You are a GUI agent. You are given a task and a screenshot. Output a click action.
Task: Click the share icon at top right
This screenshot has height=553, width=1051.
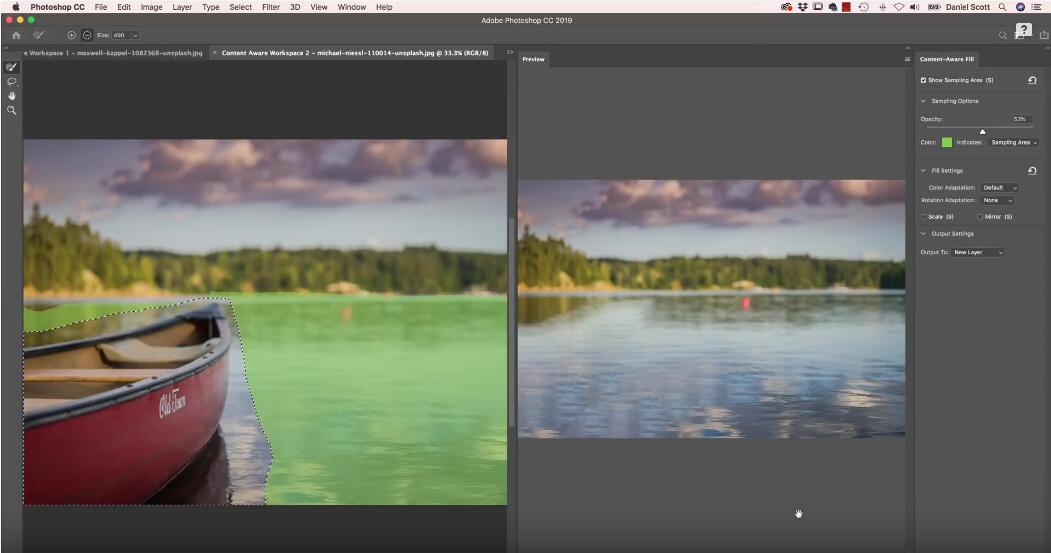[1044, 35]
